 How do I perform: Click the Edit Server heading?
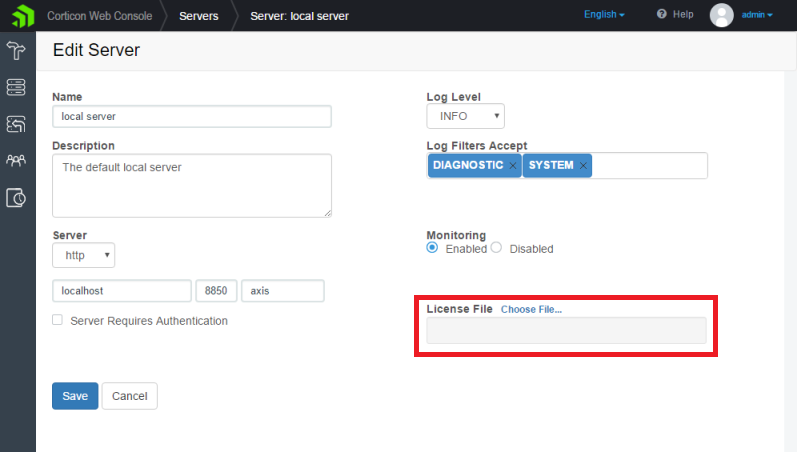[97, 50]
